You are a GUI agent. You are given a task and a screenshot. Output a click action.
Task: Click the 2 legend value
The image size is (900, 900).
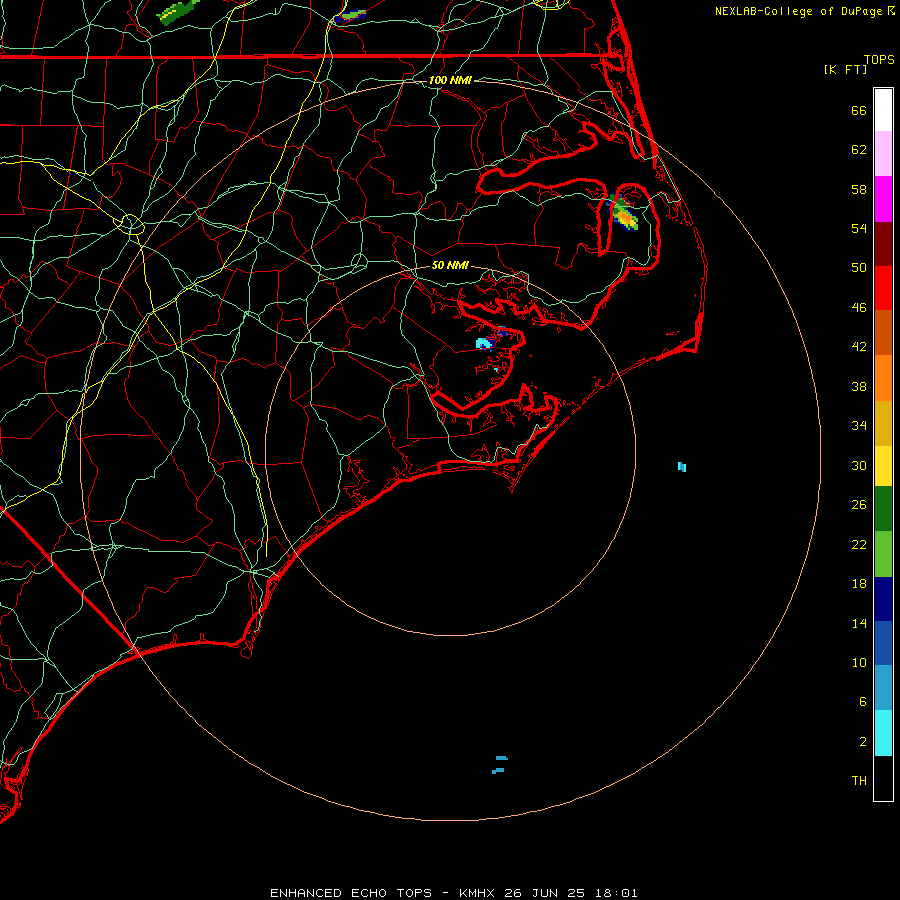863,742
